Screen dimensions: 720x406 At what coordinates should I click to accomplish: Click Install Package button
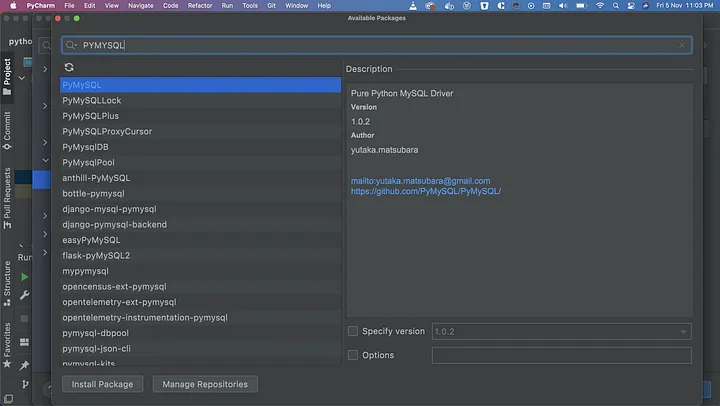click(x=102, y=384)
